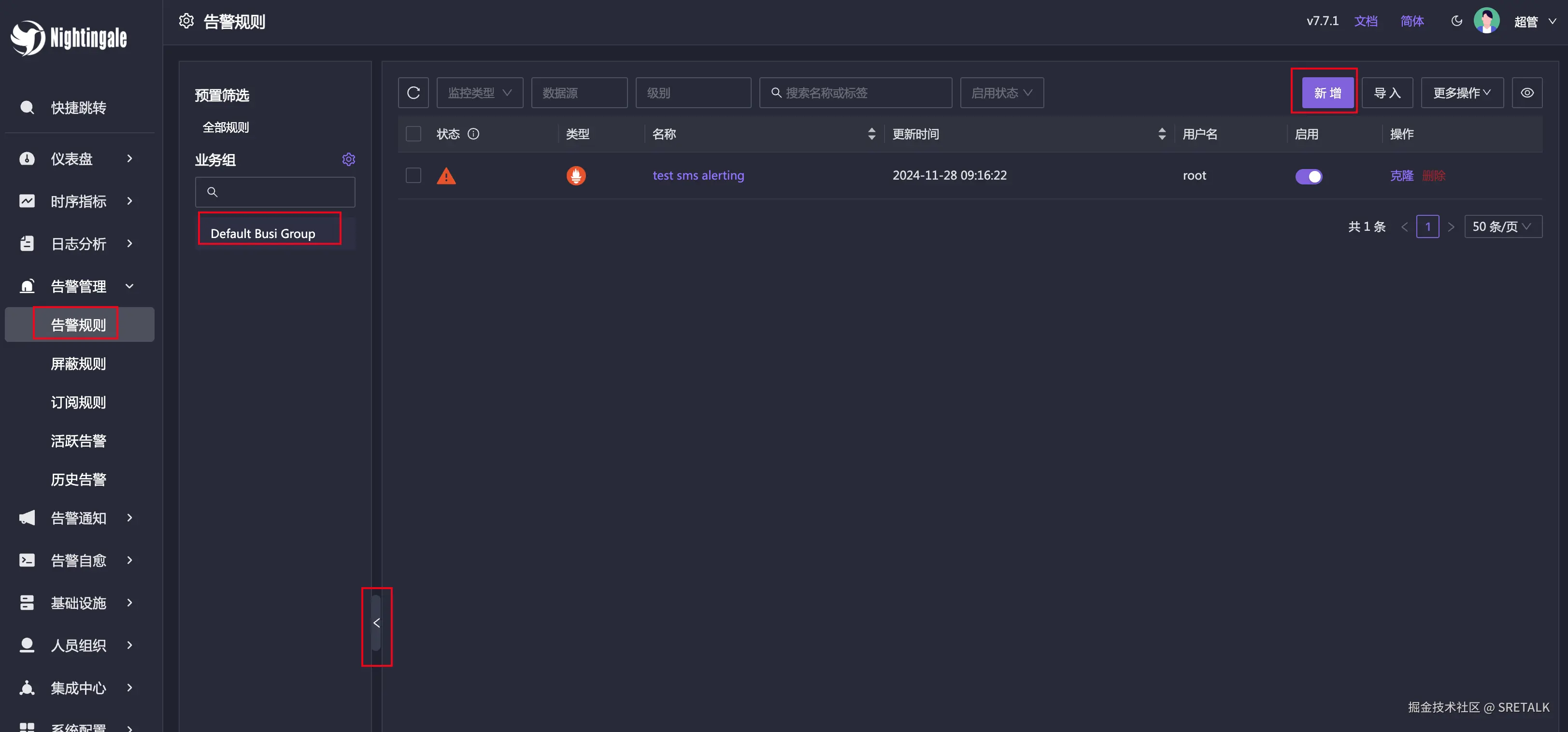The width and height of the screenshot is (1568, 732).
Task: Expand the 告警通知 sidebar menu
Action: tap(78, 518)
